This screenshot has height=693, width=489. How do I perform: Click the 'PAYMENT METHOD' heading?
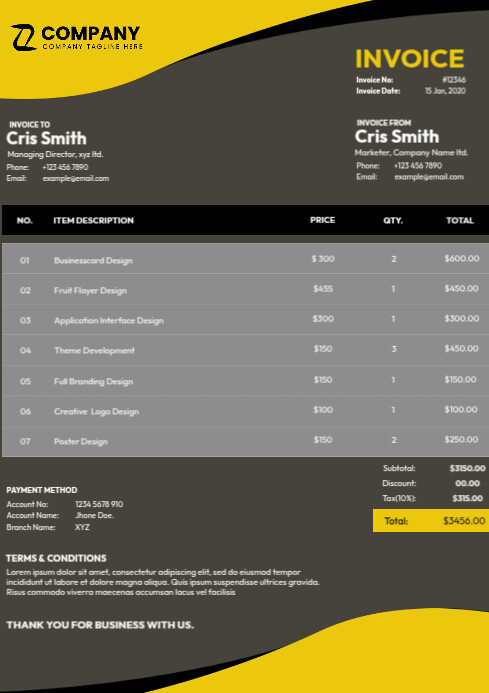tap(42, 490)
